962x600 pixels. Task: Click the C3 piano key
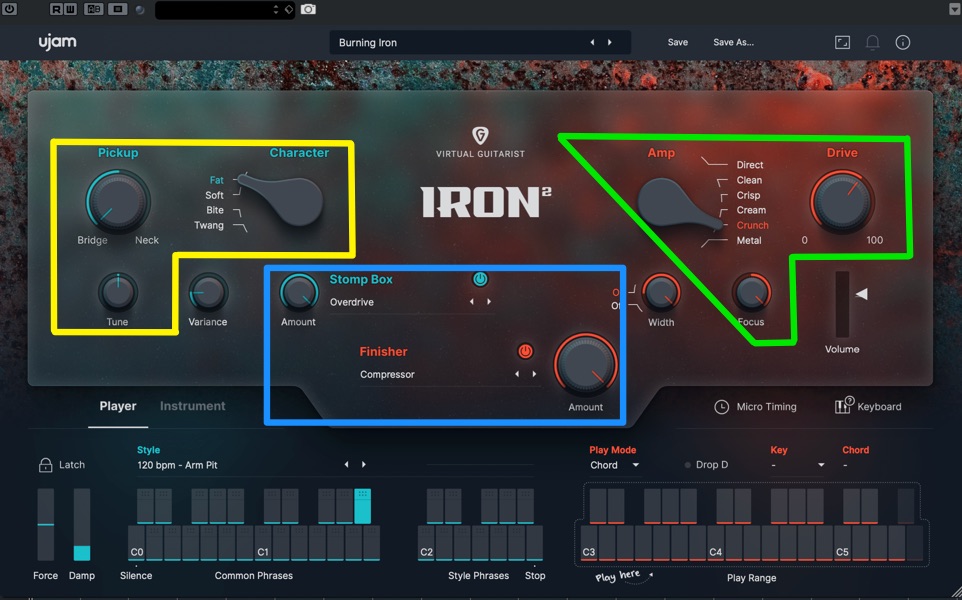(x=589, y=544)
